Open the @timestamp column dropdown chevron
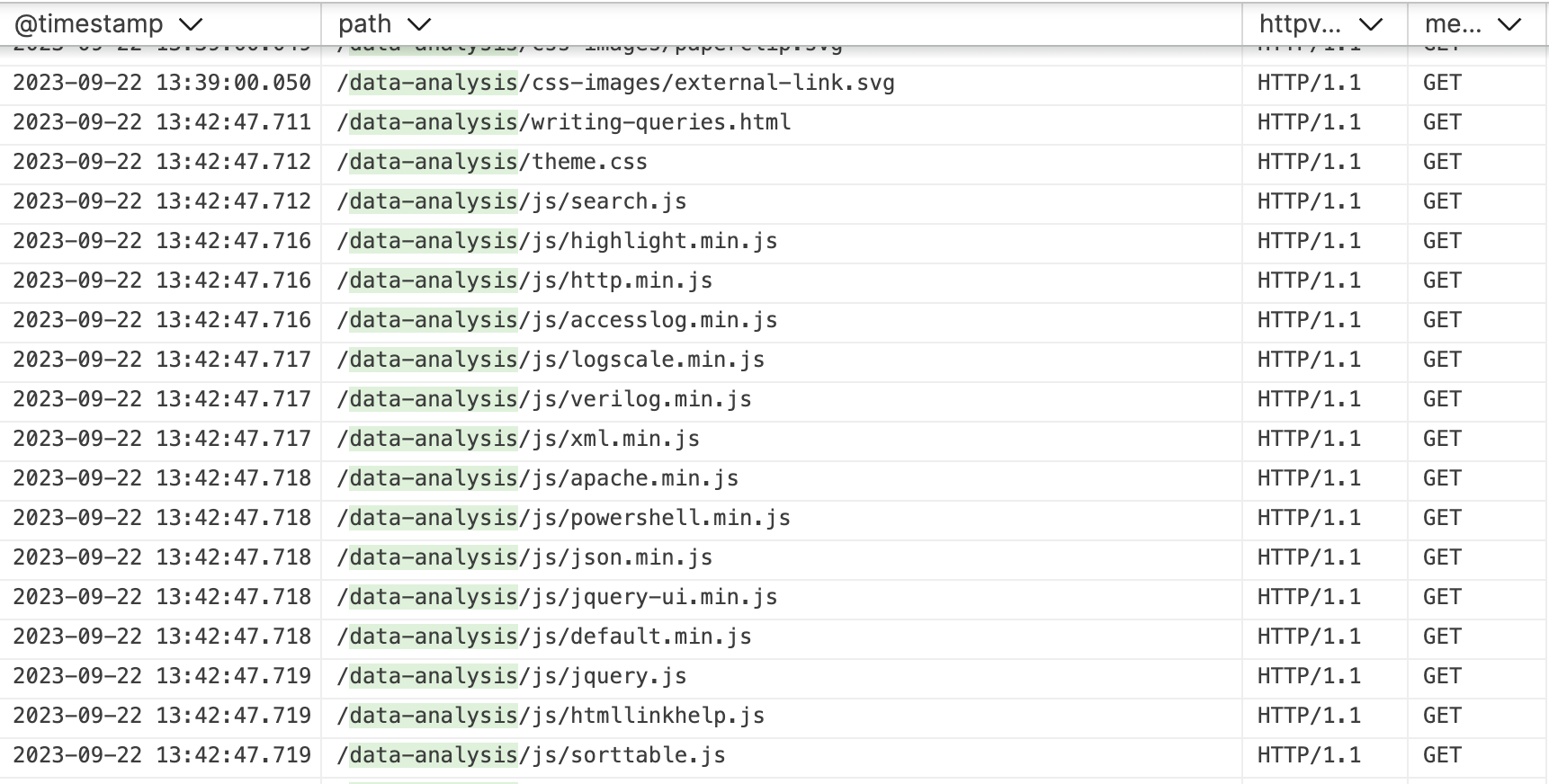 (x=191, y=24)
